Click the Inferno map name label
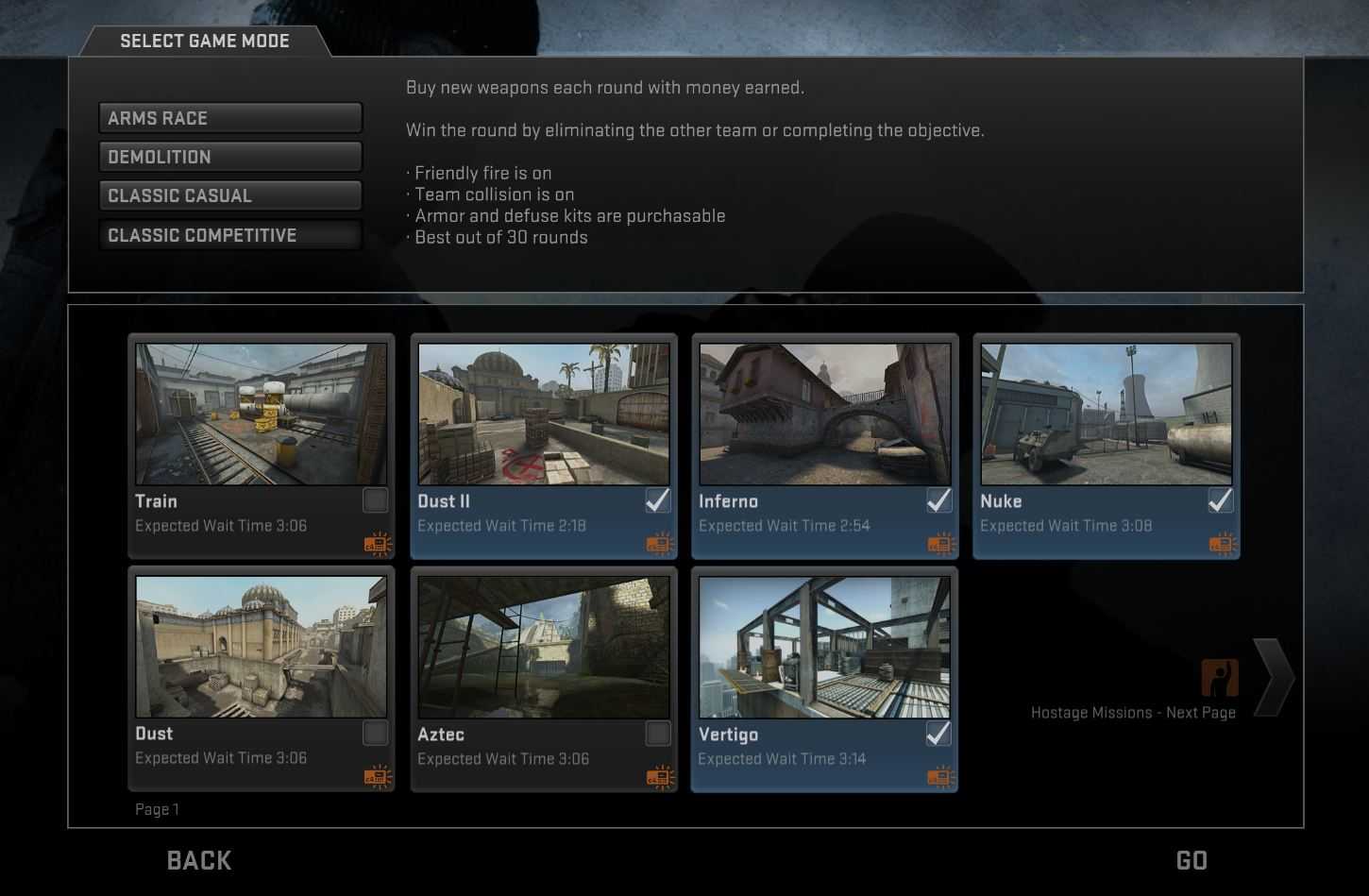Viewport: 1369px width, 896px height. [728, 501]
